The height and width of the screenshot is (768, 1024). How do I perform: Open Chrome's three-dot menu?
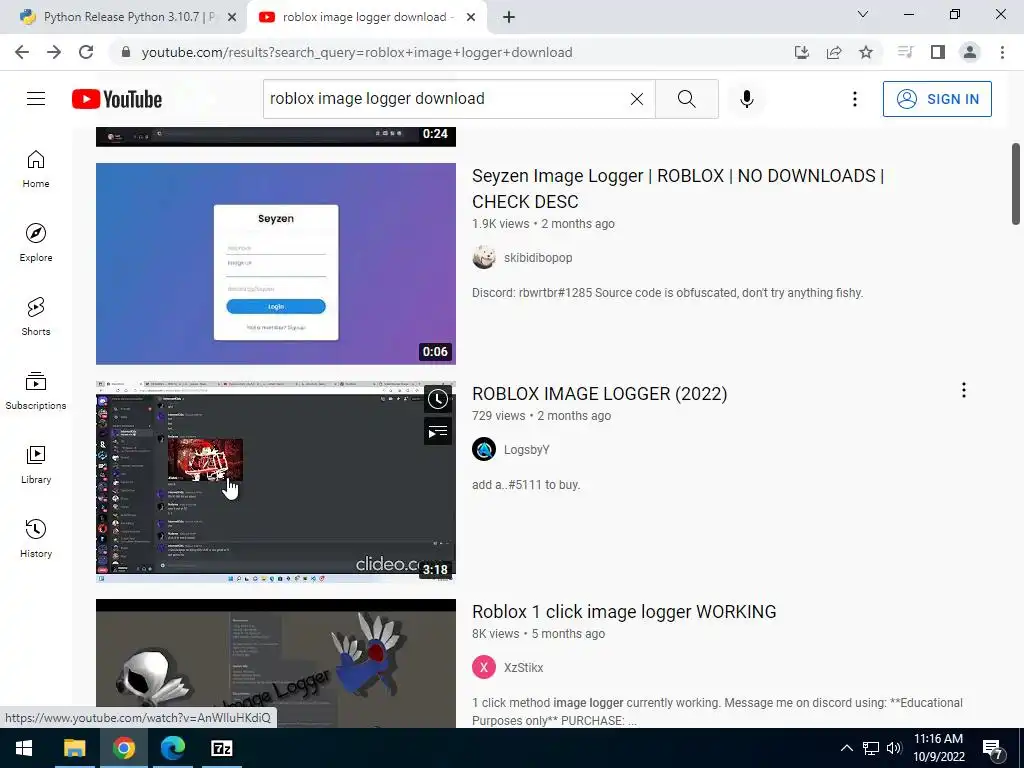click(1002, 52)
